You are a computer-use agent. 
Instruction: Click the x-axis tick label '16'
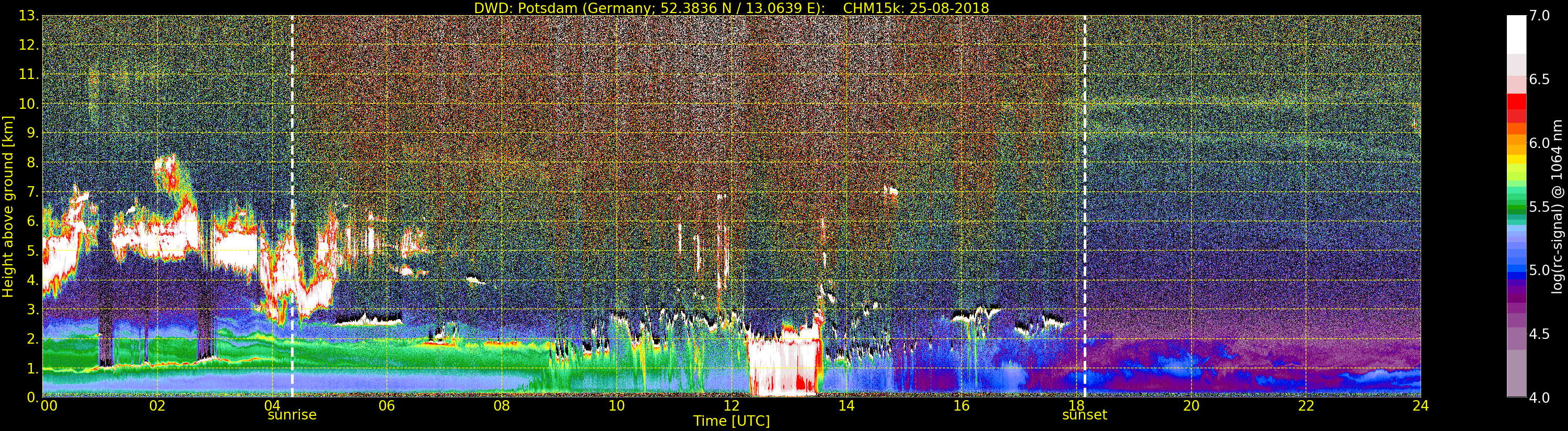(x=961, y=406)
